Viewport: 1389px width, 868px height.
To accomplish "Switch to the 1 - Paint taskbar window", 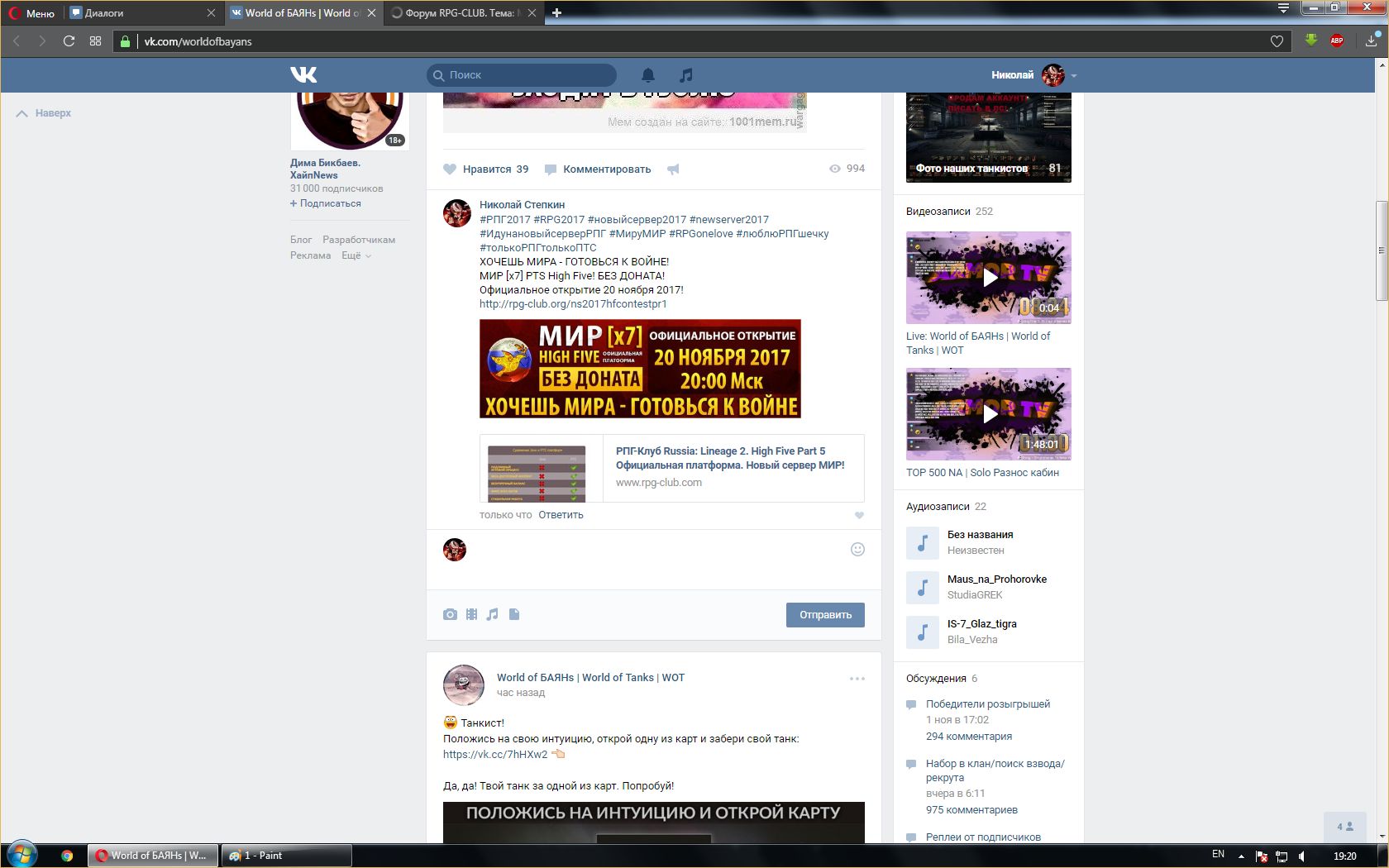I will (286, 856).
